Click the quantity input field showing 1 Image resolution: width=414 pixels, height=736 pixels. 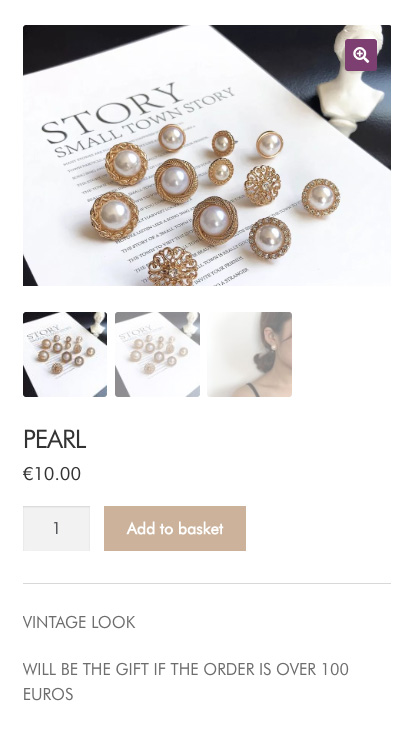point(56,529)
